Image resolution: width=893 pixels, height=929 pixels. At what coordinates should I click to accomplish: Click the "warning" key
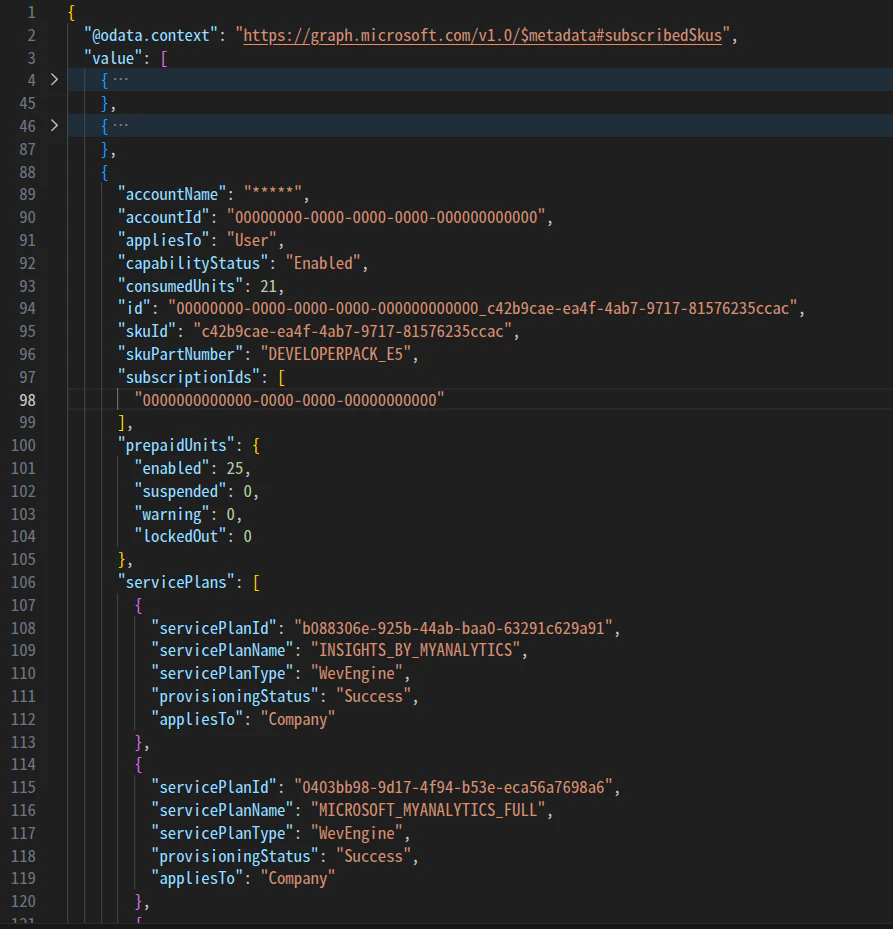tap(172, 514)
